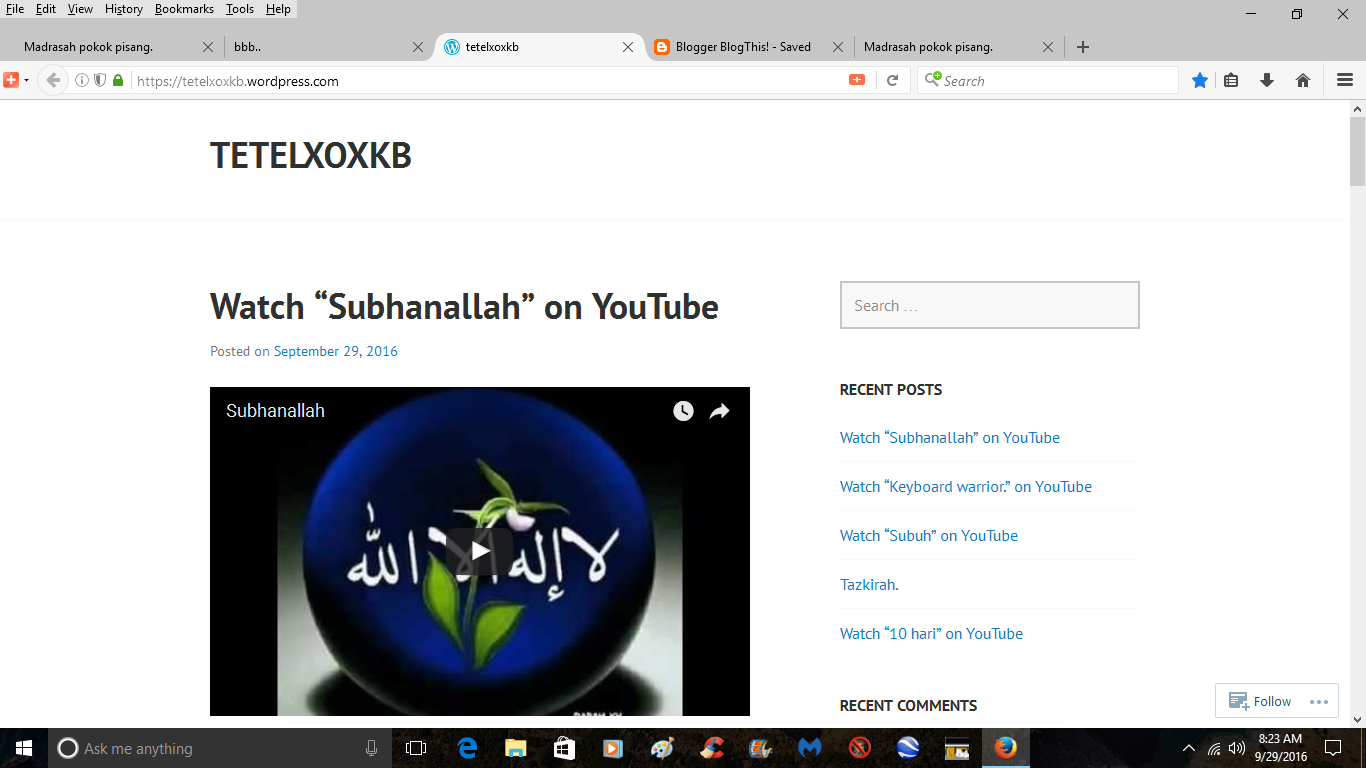Click the site information icon in address bar
1366x768 pixels.
pyautogui.click(x=82, y=81)
